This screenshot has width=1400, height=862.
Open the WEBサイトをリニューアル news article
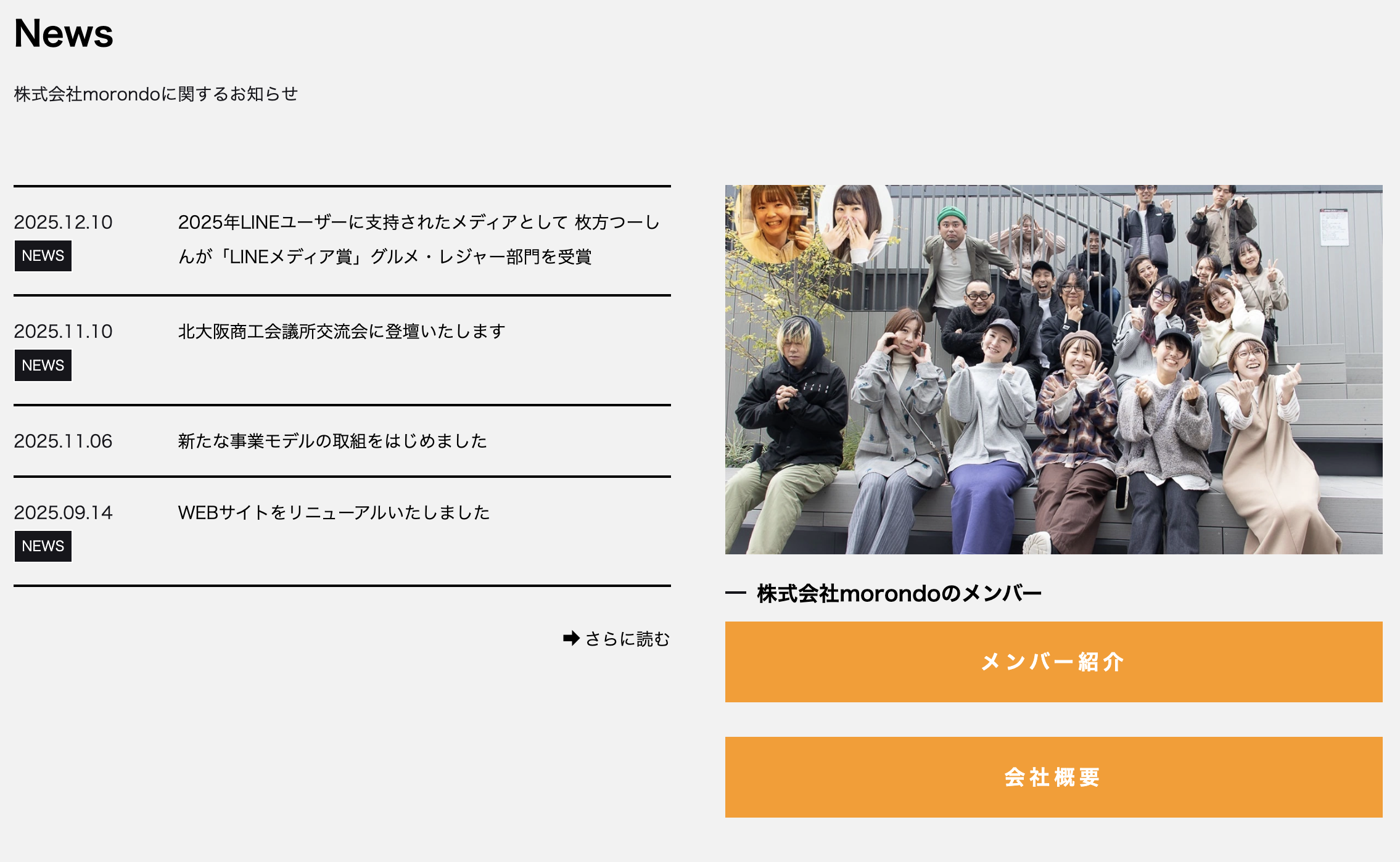tap(334, 512)
